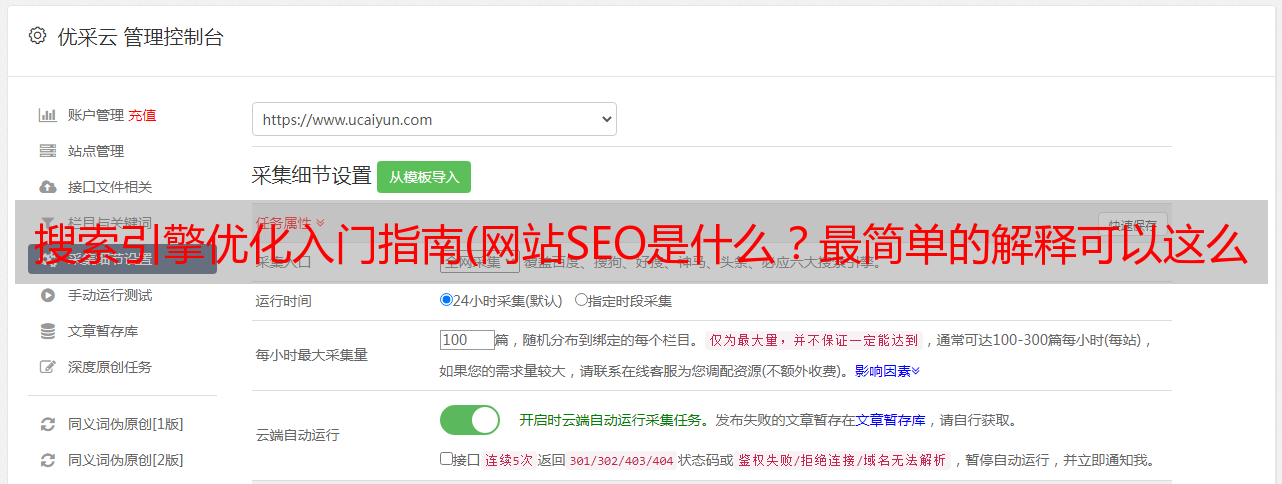Expand 影响因素 details chevron

click(915, 371)
